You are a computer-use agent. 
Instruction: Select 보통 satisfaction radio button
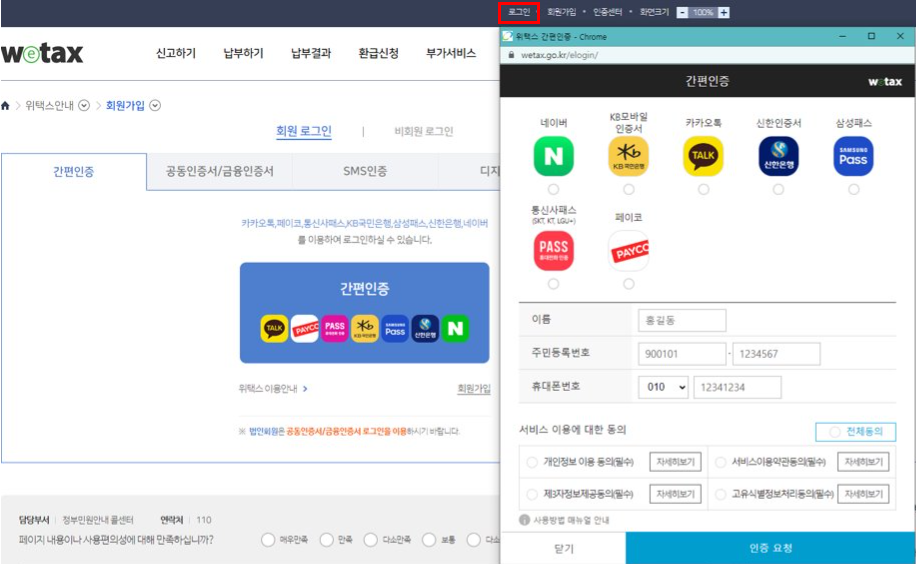click(x=429, y=539)
